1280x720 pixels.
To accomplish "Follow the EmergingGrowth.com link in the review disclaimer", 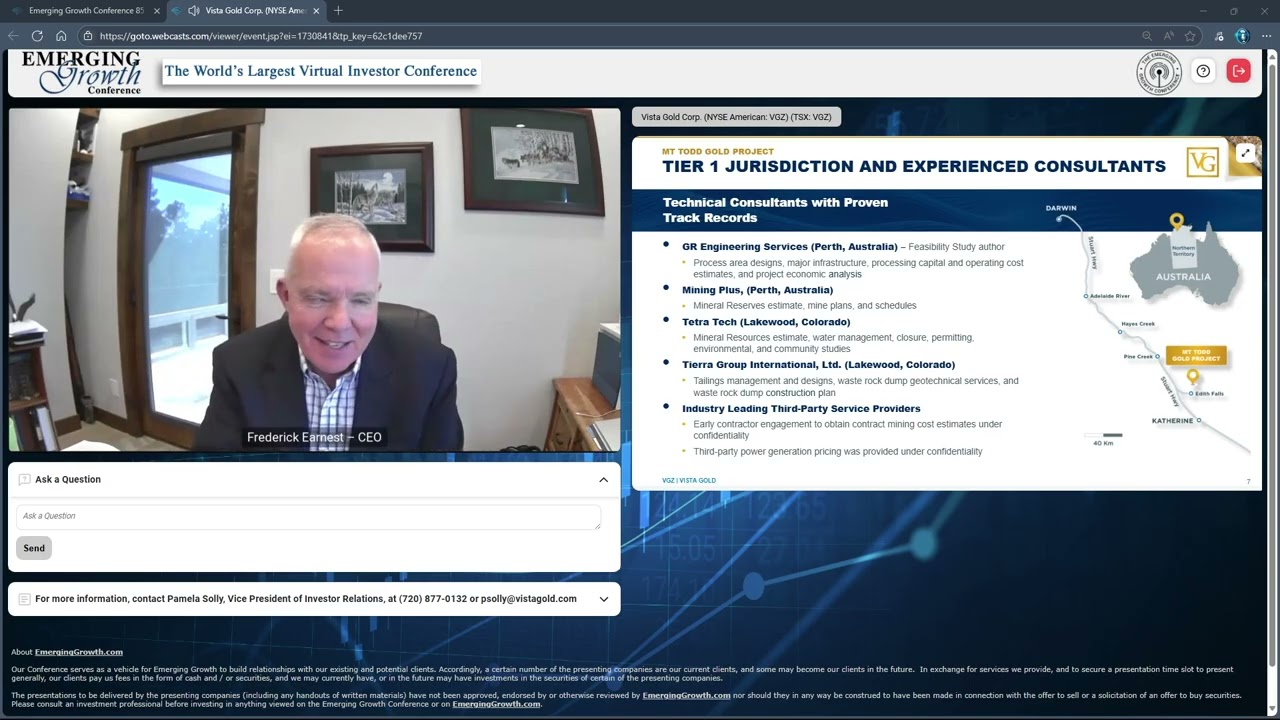I will [686, 695].
